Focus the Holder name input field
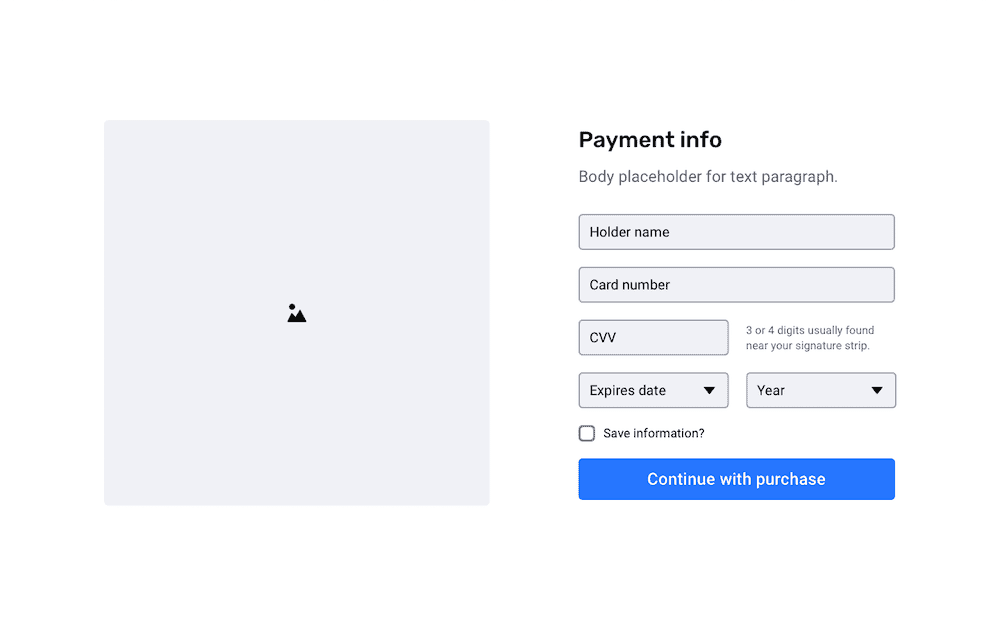This screenshot has width=1000, height=625. click(737, 232)
